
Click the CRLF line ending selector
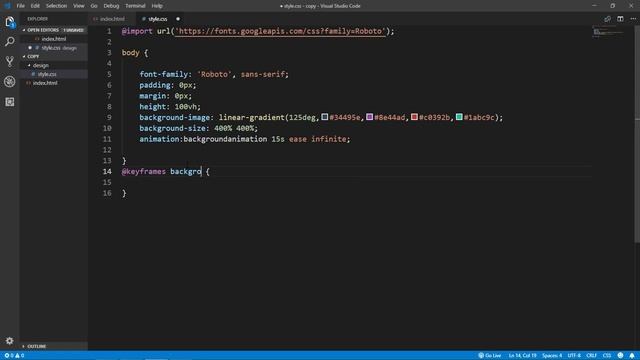[x=591, y=356]
